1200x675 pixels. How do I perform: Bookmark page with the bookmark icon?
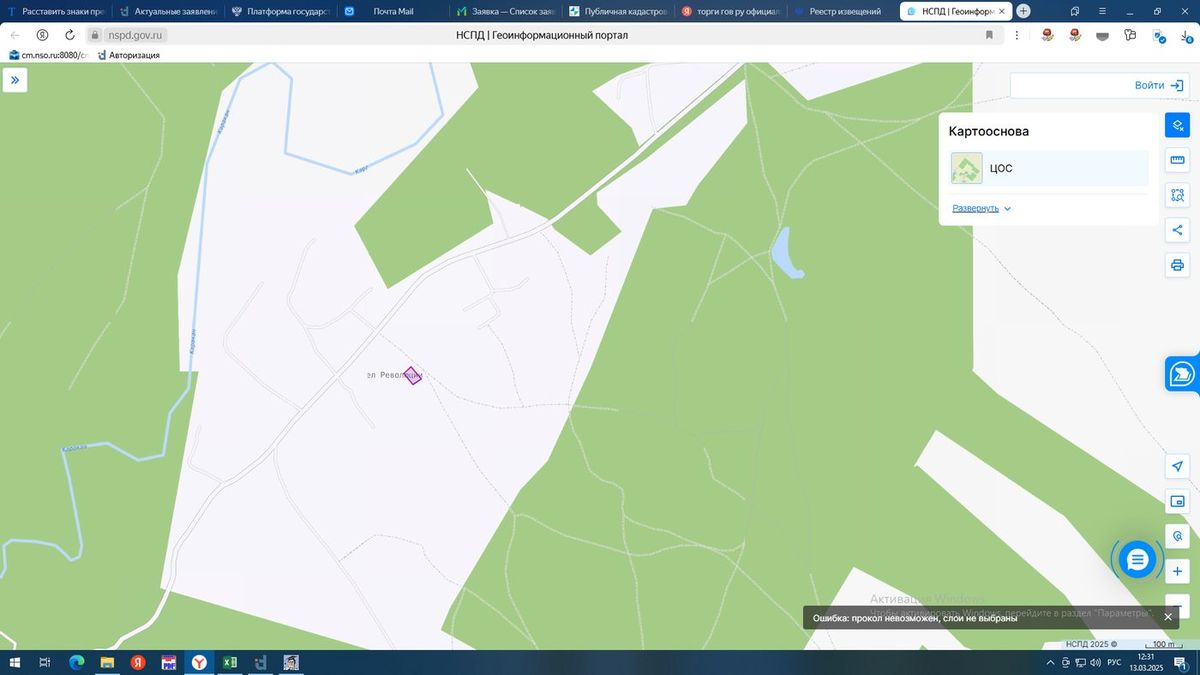pyautogui.click(x=989, y=35)
